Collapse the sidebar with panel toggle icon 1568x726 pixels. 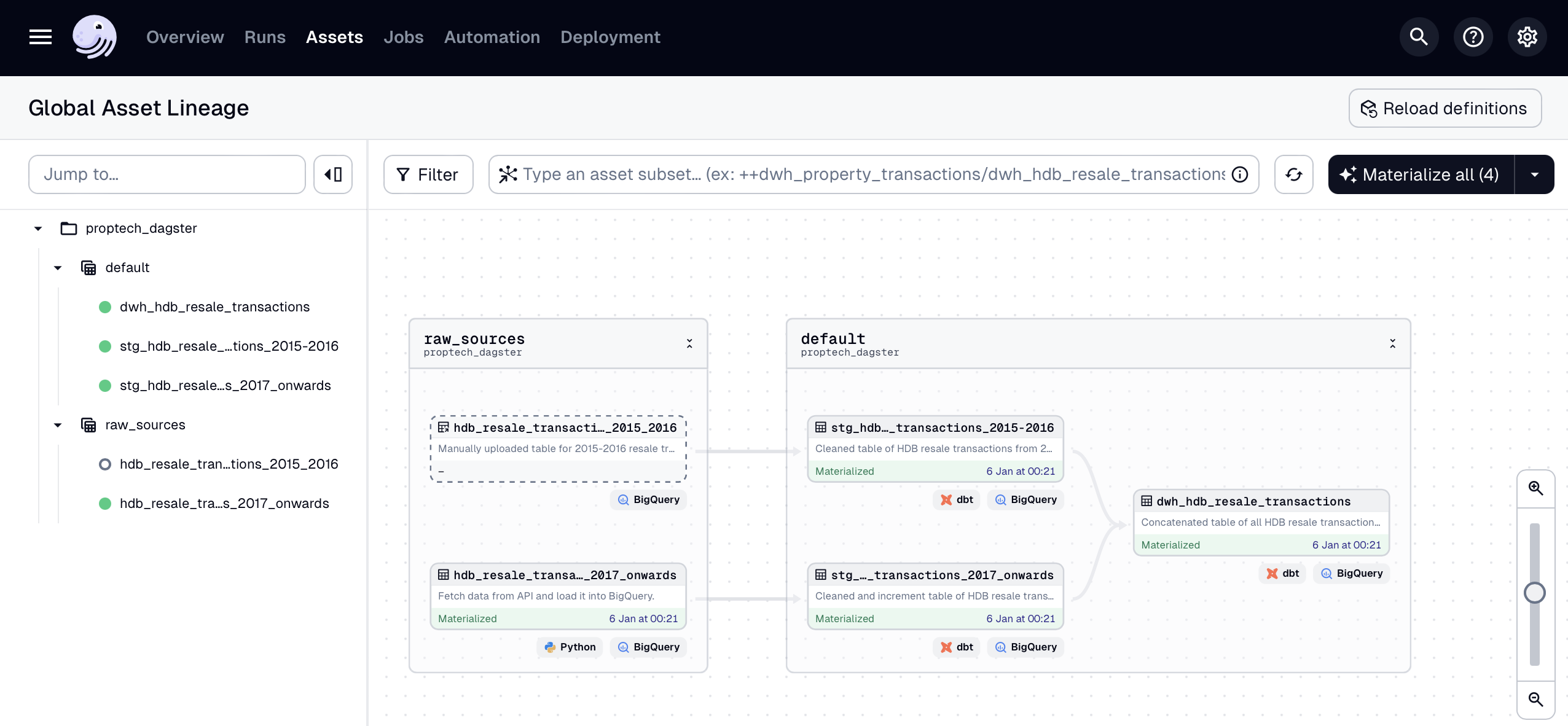pyautogui.click(x=333, y=174)
